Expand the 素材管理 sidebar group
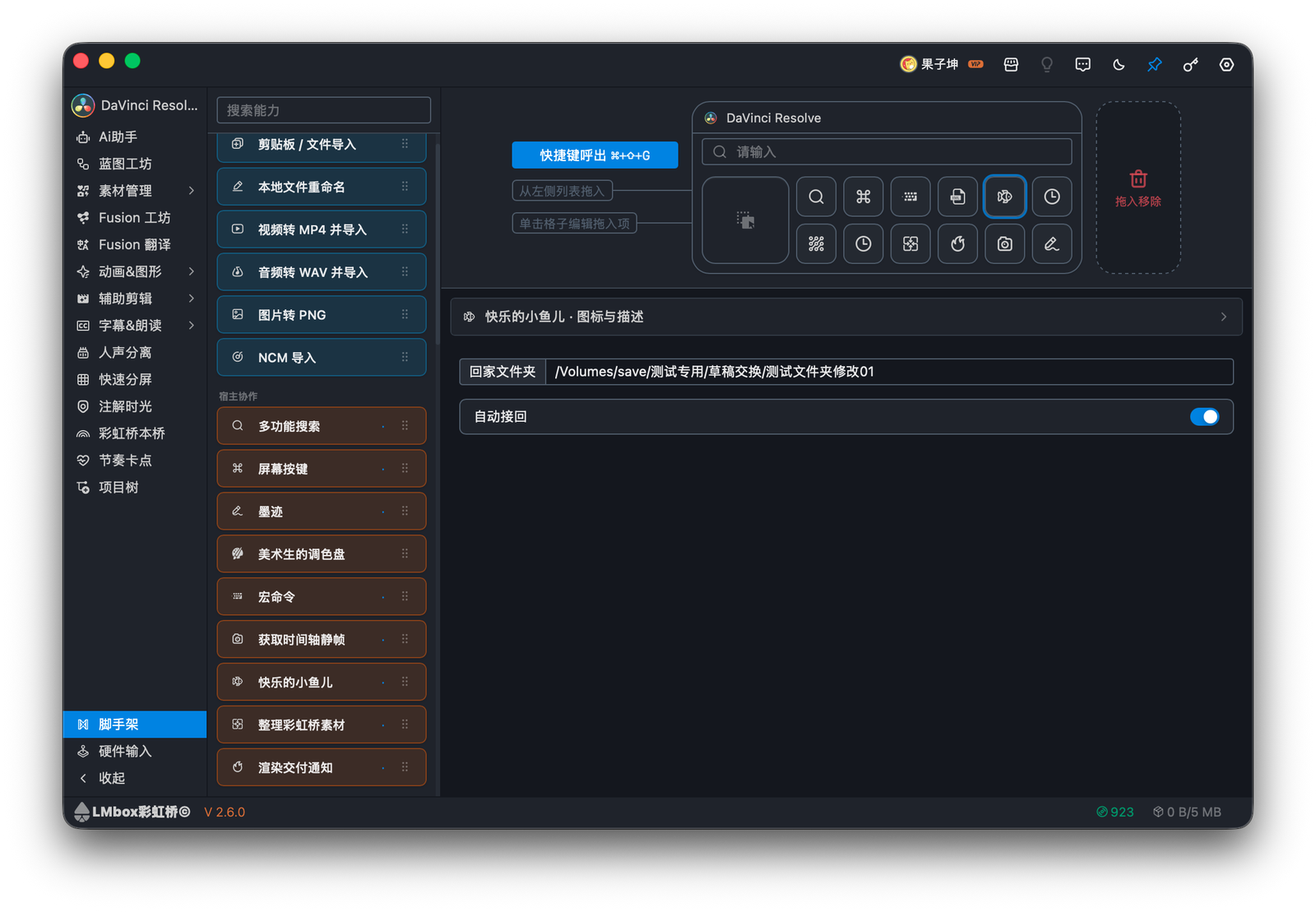The height and width of the screenshot is (912, 1316). click(x=191, y=191)
